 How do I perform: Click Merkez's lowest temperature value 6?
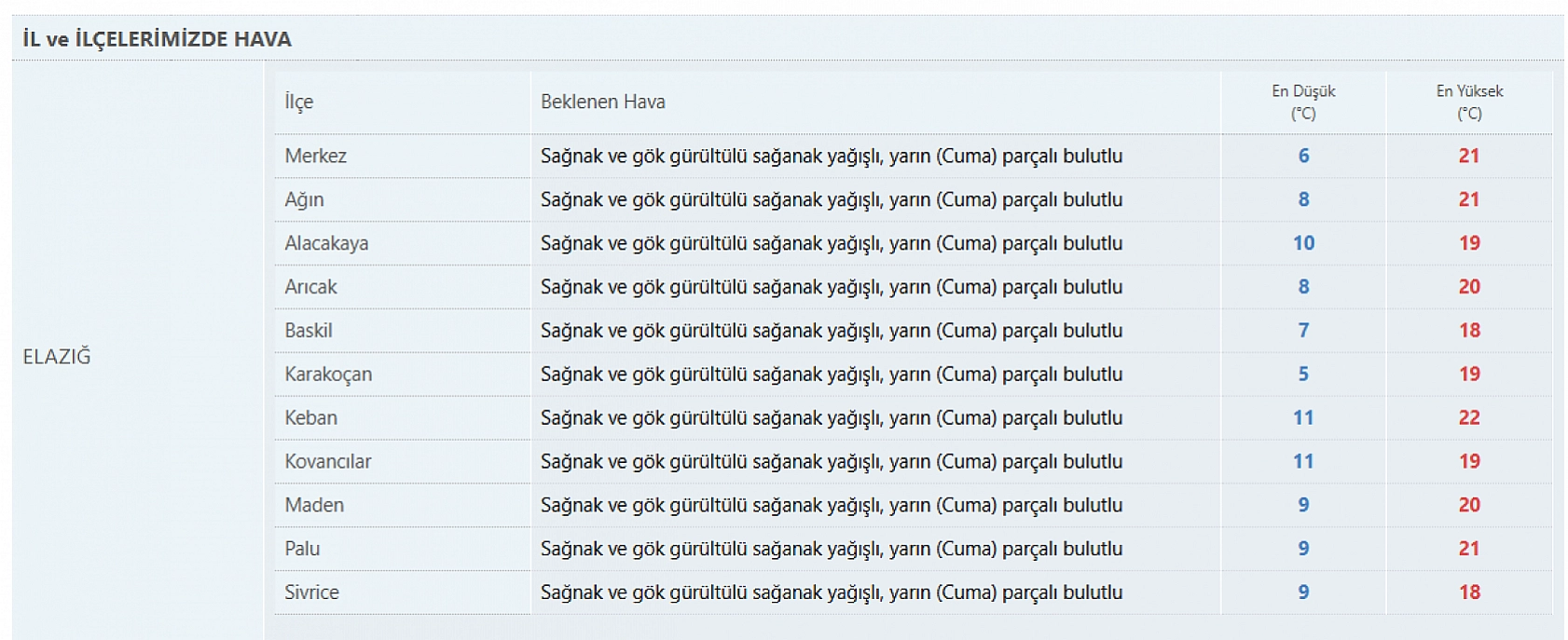[x=1303, y=157]
